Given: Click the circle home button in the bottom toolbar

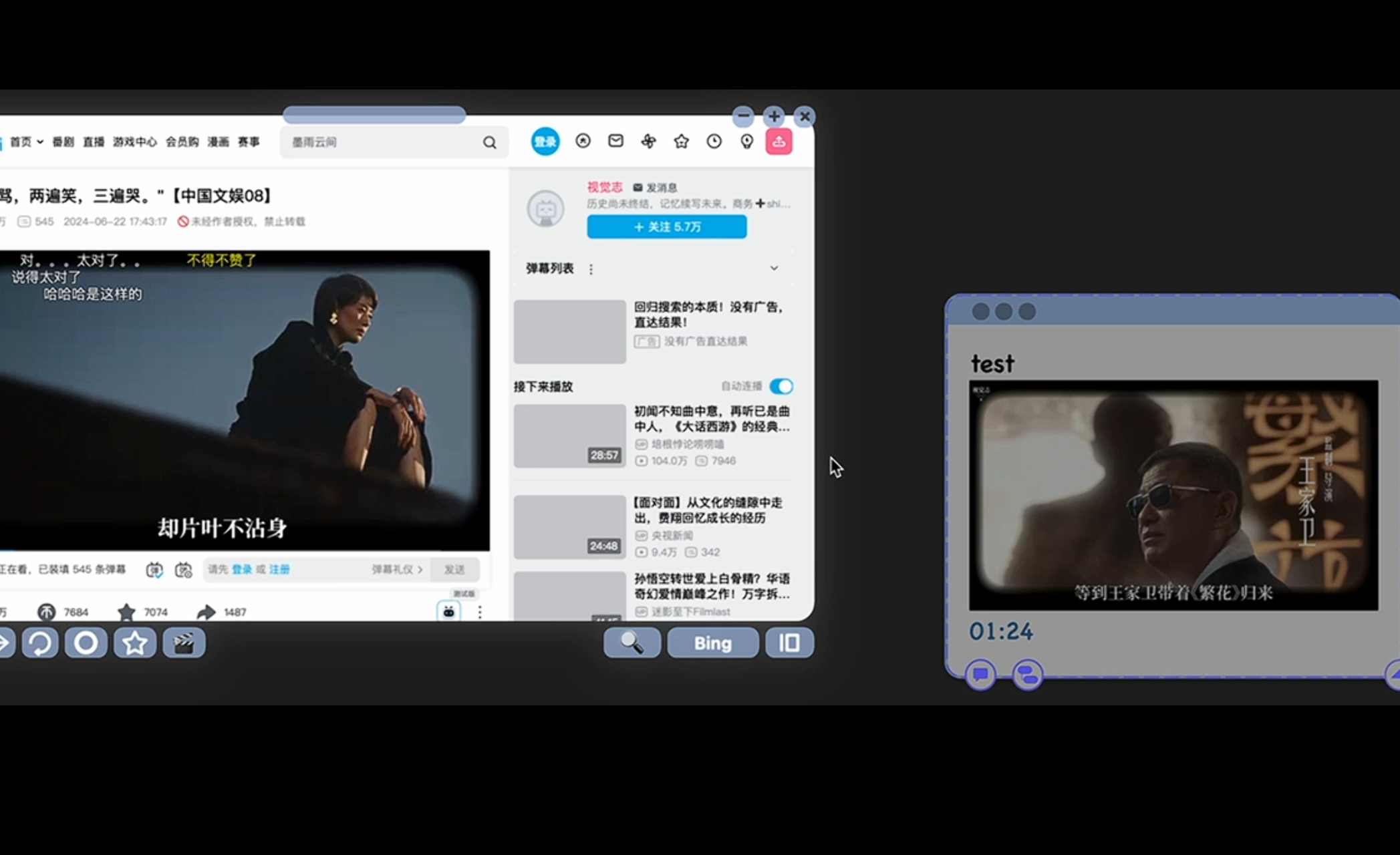Looking at the screenshot, I should 86,643.
